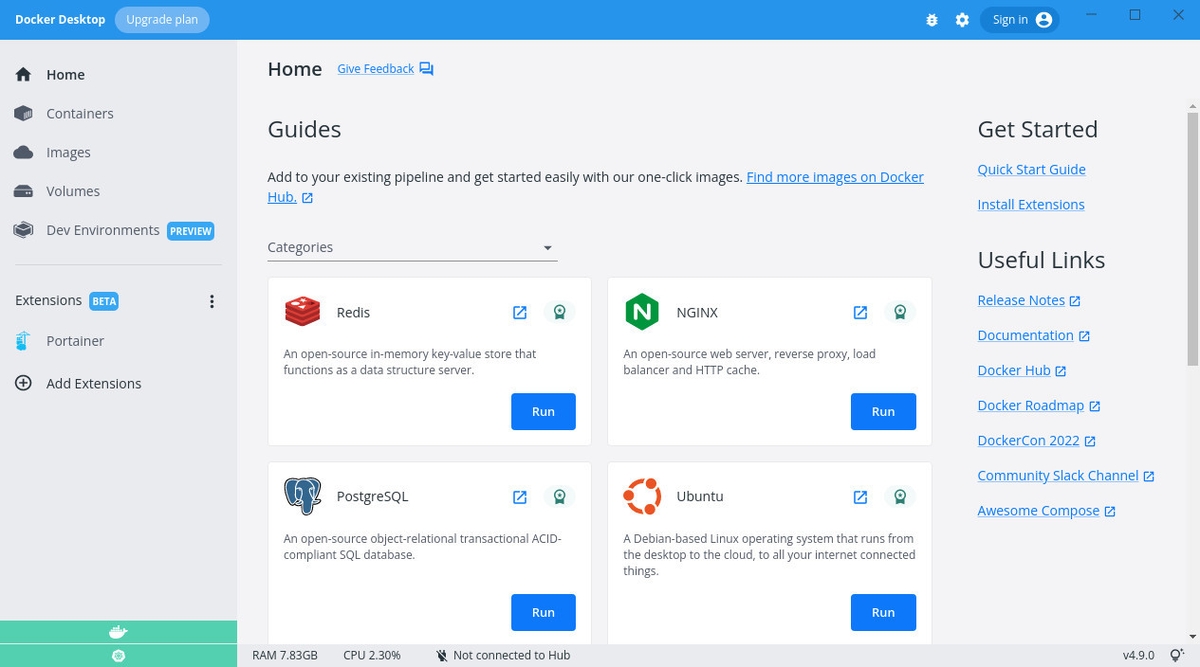Open the Portainer extension
1200x667 pixels.
pos(75,341)
